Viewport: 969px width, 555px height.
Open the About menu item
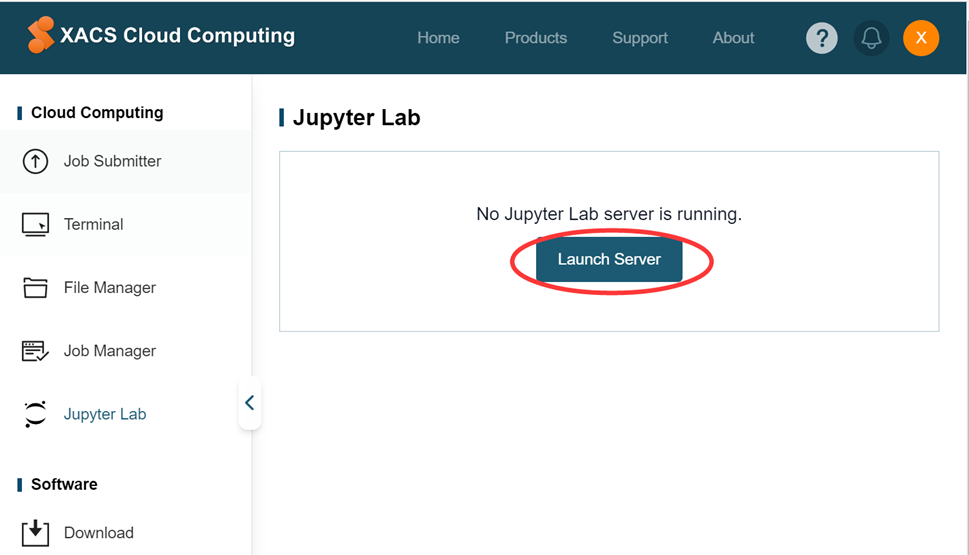734,38
